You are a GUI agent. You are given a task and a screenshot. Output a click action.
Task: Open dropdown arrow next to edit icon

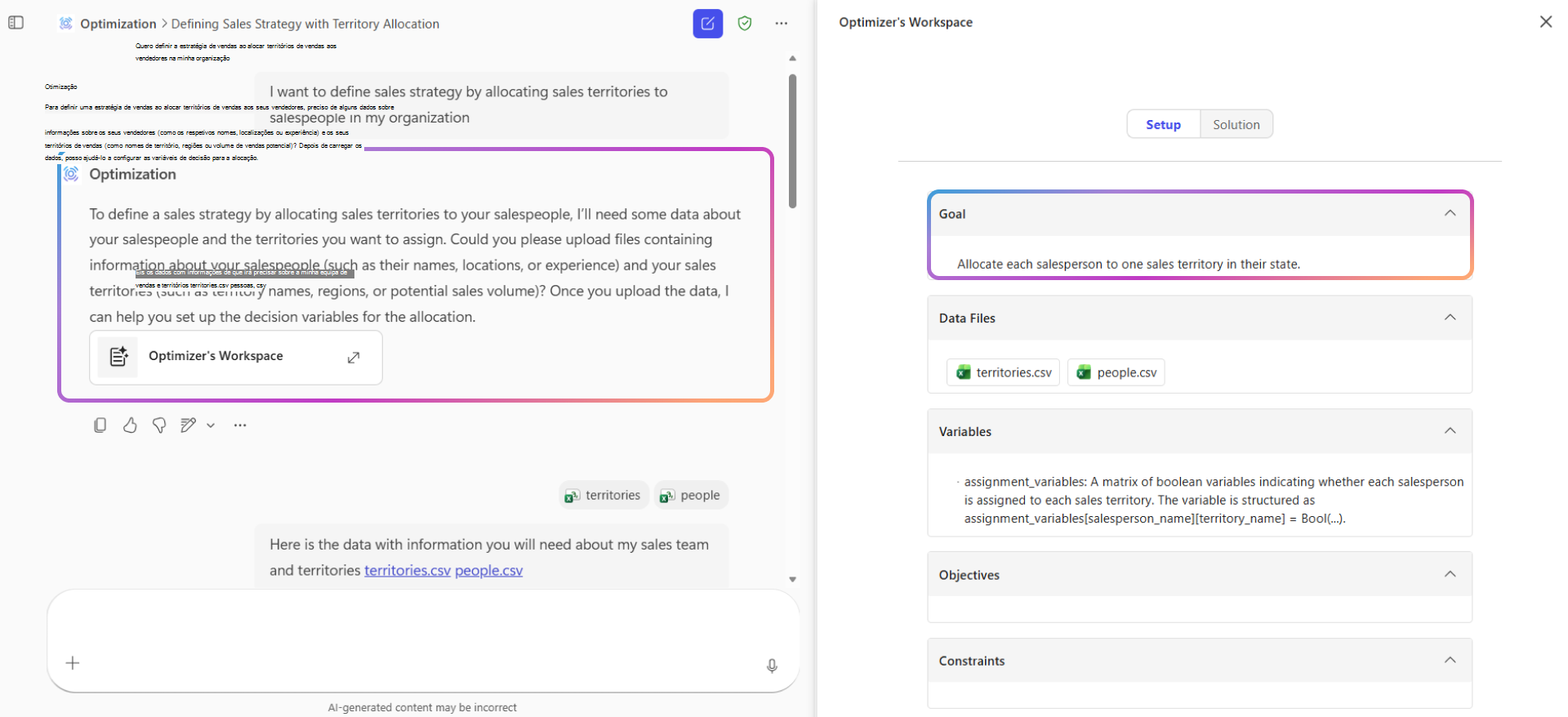[211, 425]
